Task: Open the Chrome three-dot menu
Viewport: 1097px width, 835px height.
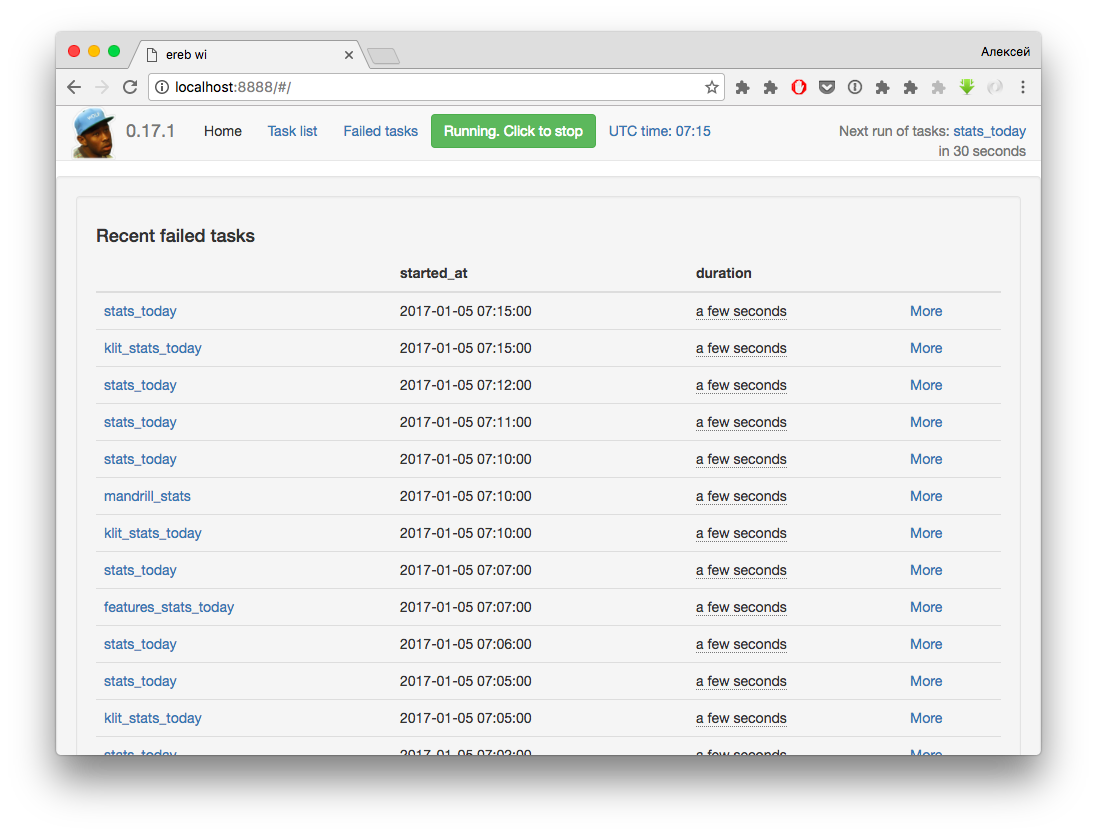Action: coord(1022,87)
